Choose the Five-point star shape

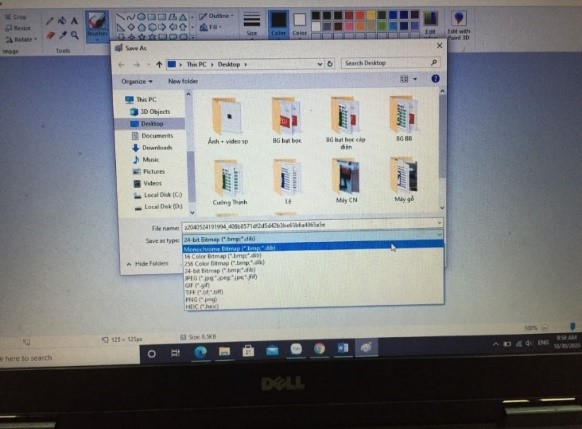pyautogui.click(x=142, y=37)
